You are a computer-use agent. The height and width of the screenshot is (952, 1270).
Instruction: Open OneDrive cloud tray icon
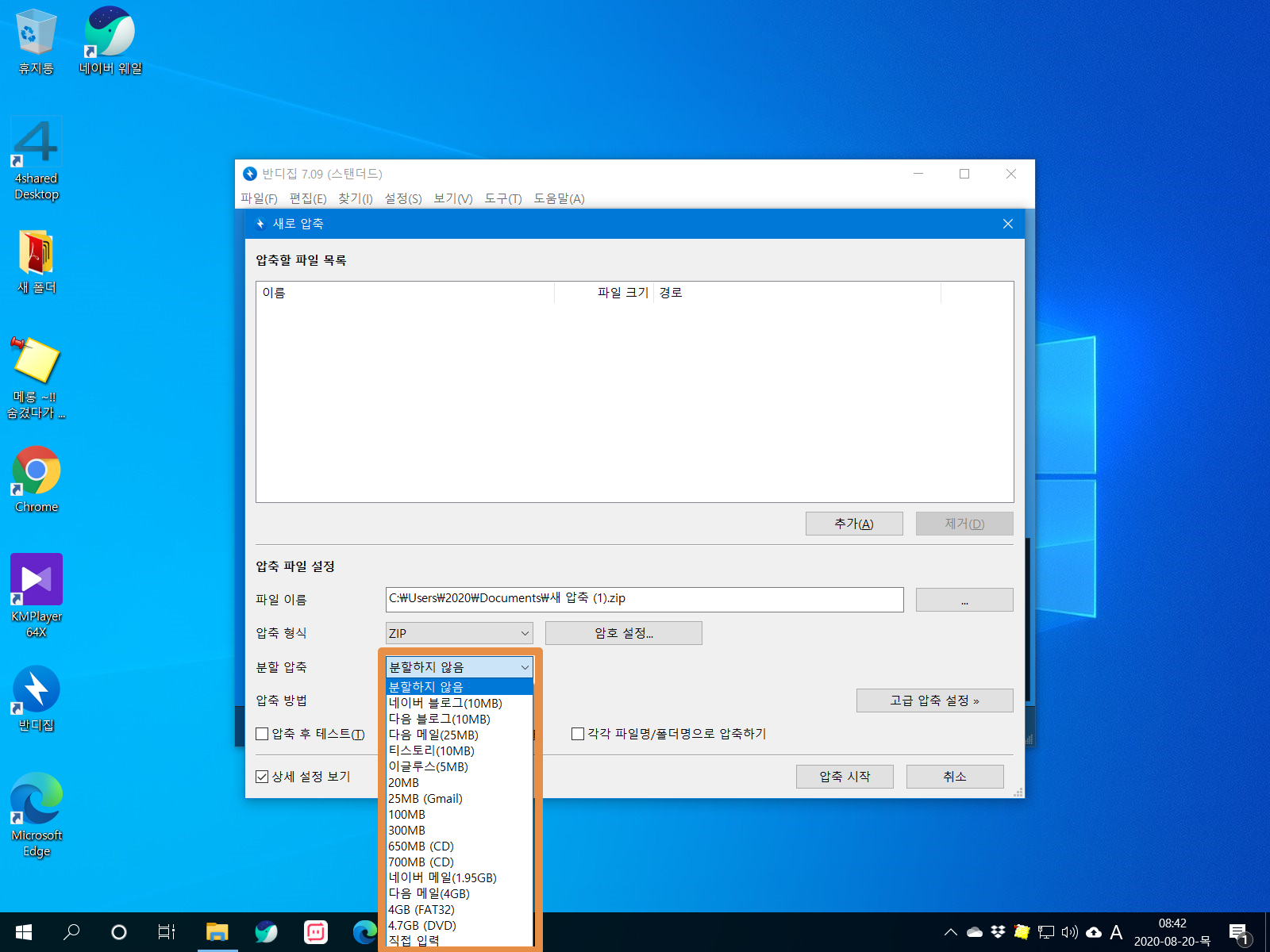[975, 932]
